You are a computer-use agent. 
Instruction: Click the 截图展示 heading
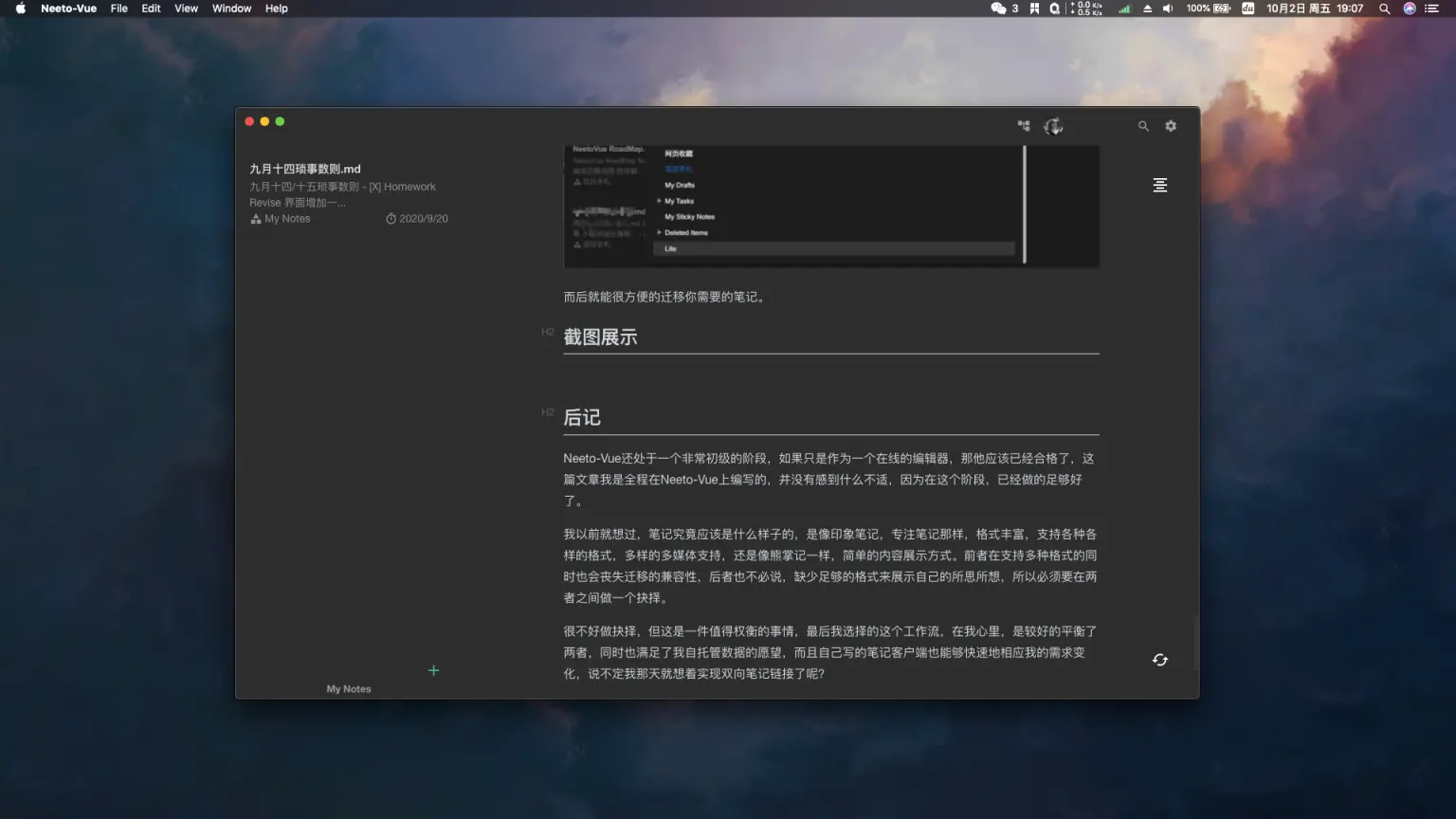tap(600, 337)
